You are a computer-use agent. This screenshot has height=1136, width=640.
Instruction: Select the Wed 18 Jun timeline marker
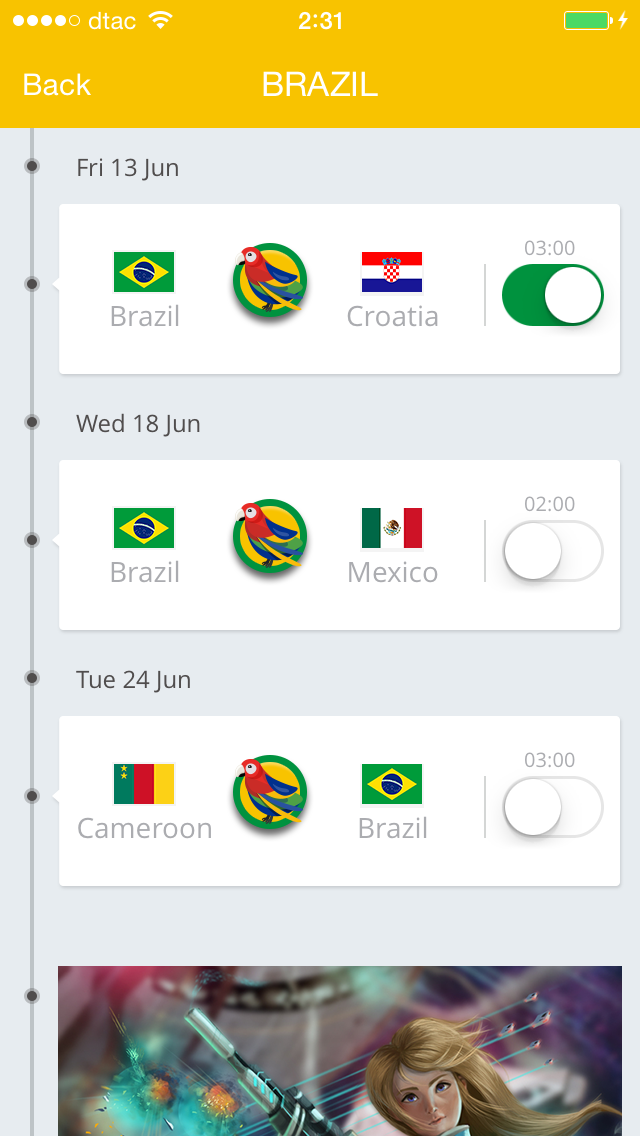click(32, 422)
